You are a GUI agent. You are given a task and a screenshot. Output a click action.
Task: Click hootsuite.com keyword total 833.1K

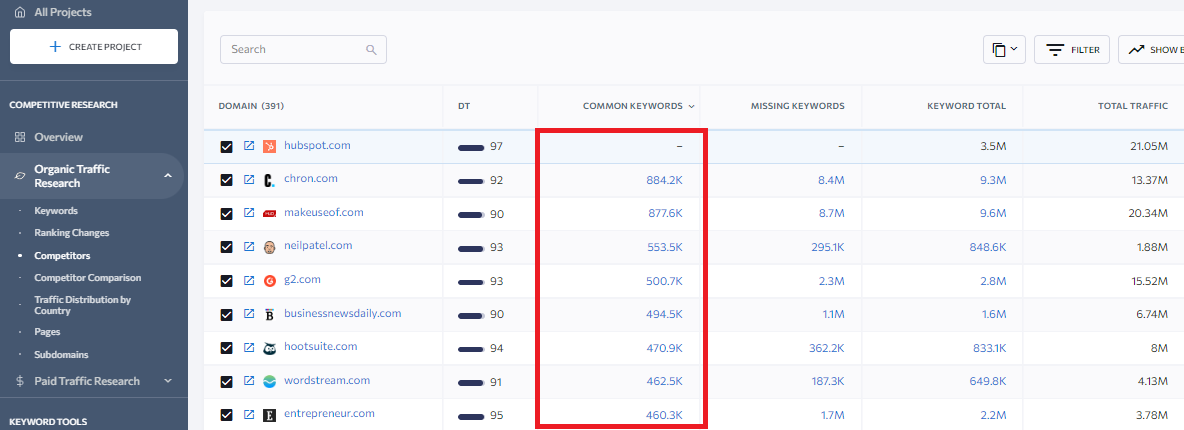988,348
